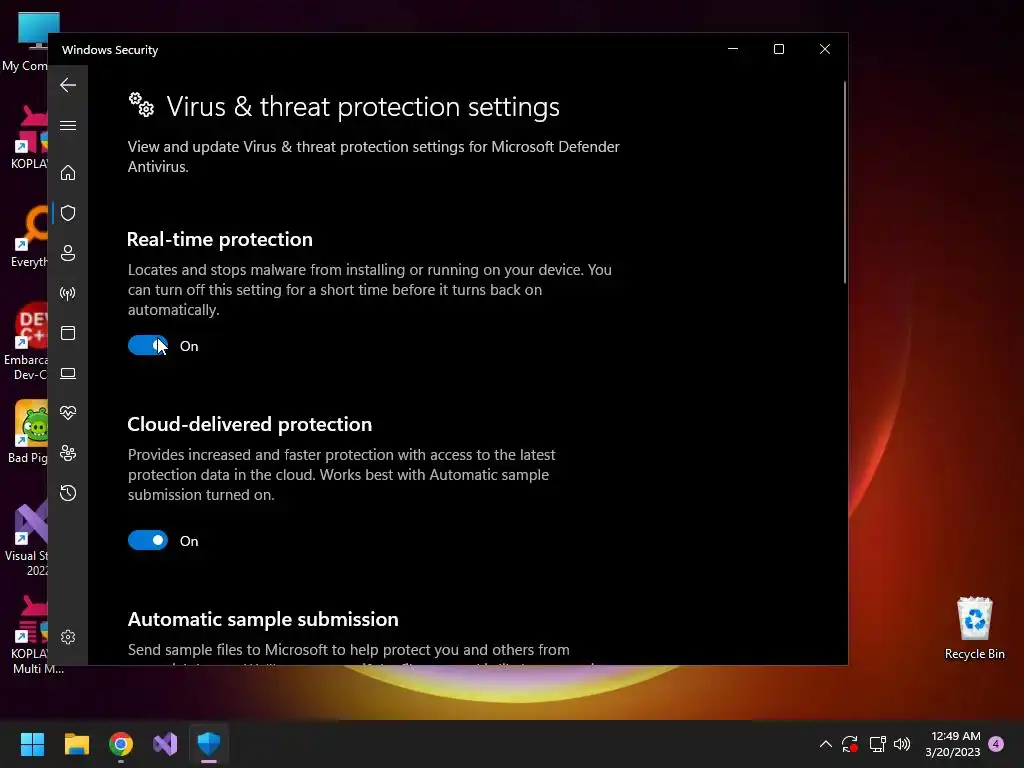The width and height of the screenshot is (1024, 768).
Task: Open the taskbar clock and date
Action: 953,744
